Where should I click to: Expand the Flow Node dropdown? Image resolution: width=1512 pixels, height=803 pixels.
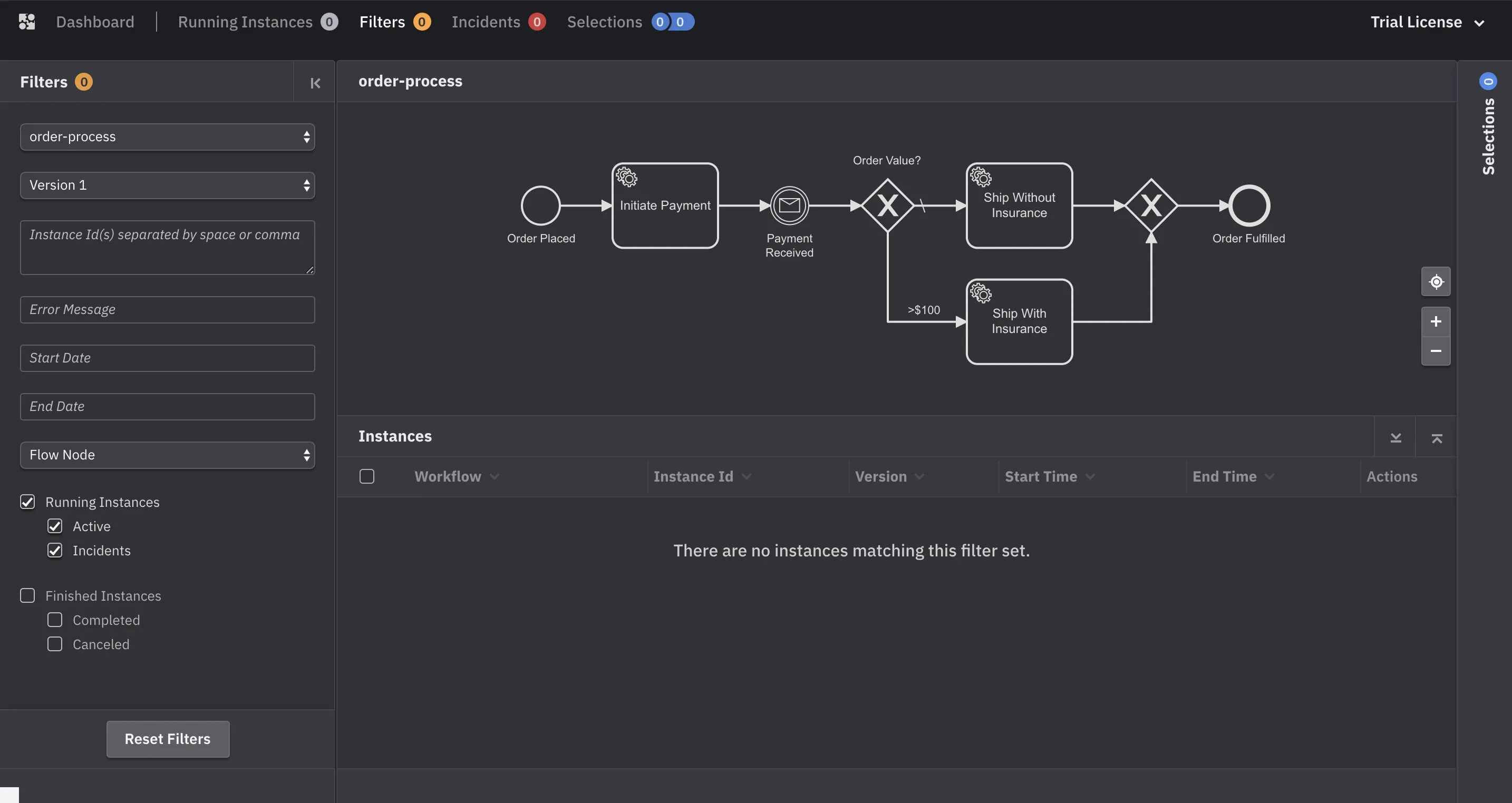(167, 455)
